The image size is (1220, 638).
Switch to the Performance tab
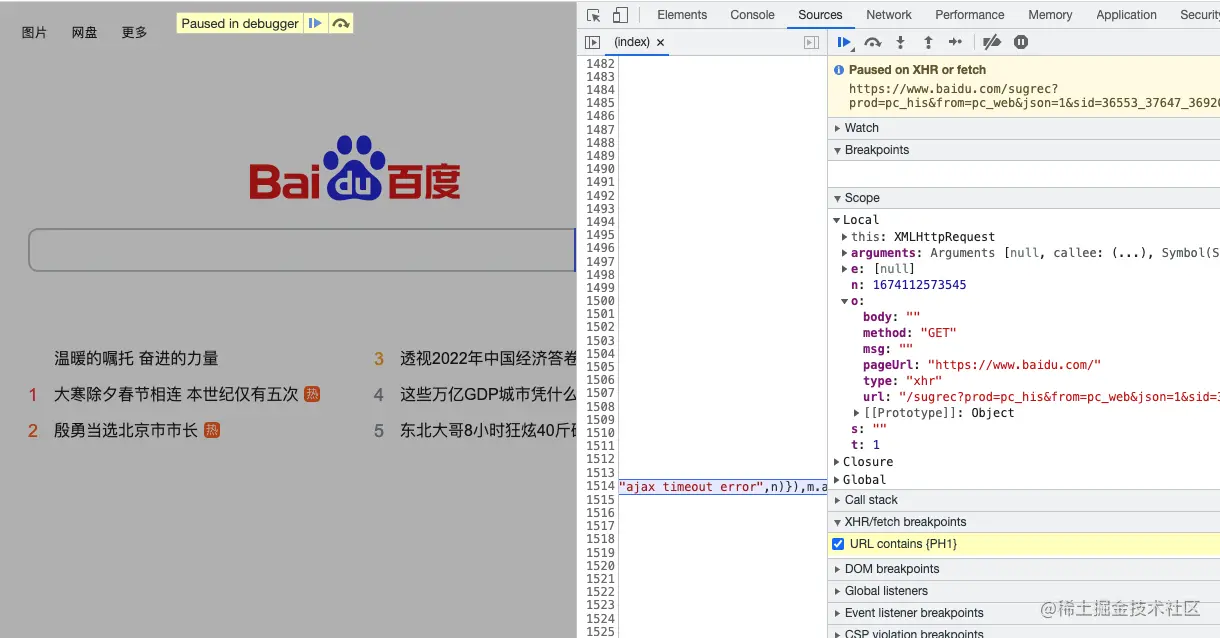click(x=970, y=15)
